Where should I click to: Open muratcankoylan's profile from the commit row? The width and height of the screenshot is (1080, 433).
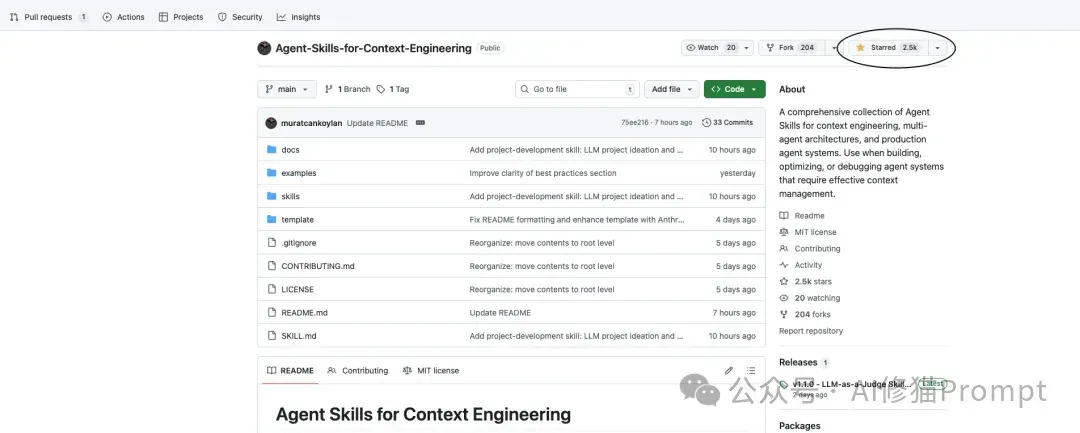[x=311, y=123]
